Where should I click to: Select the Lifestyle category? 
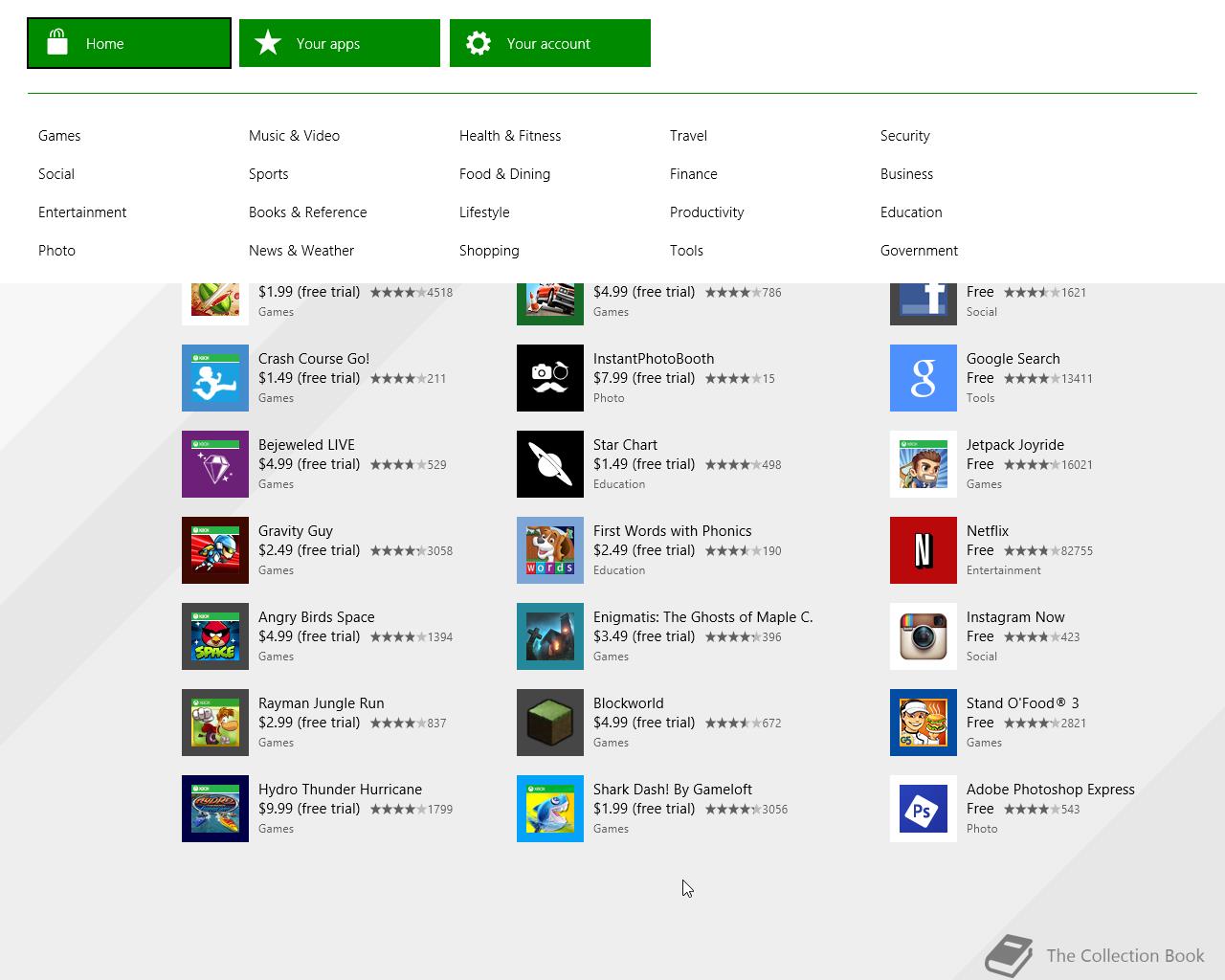click(484, 212)
